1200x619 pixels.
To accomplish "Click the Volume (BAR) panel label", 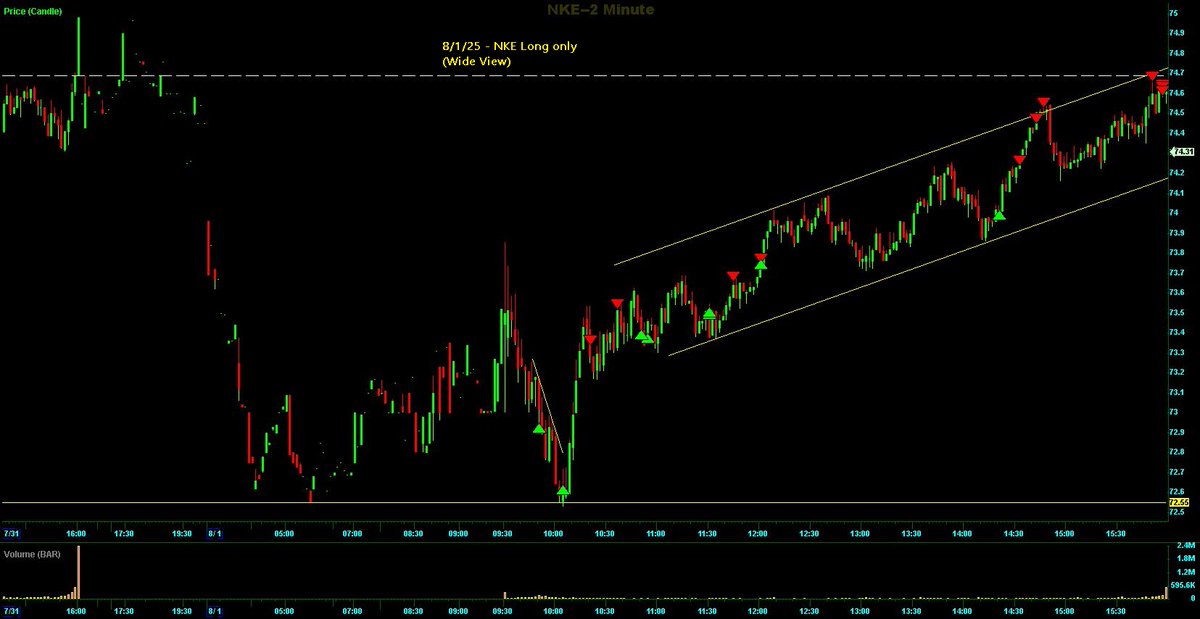I will click(x=32, y=553).
